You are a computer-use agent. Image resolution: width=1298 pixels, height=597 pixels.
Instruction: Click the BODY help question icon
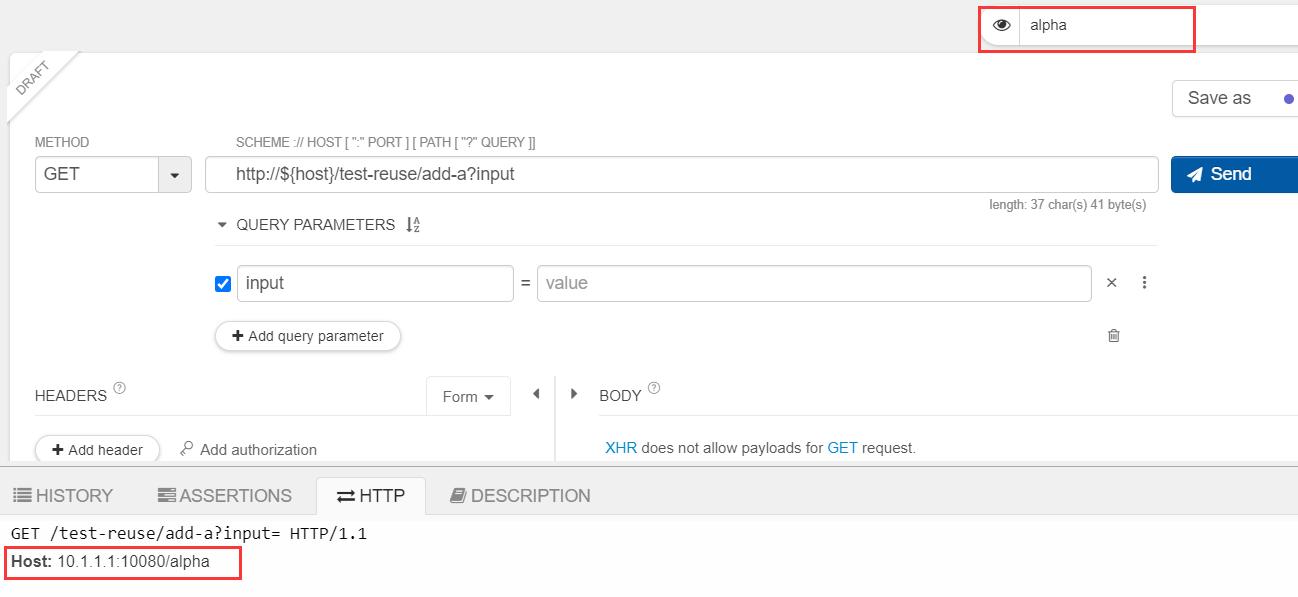coord(654,388)
